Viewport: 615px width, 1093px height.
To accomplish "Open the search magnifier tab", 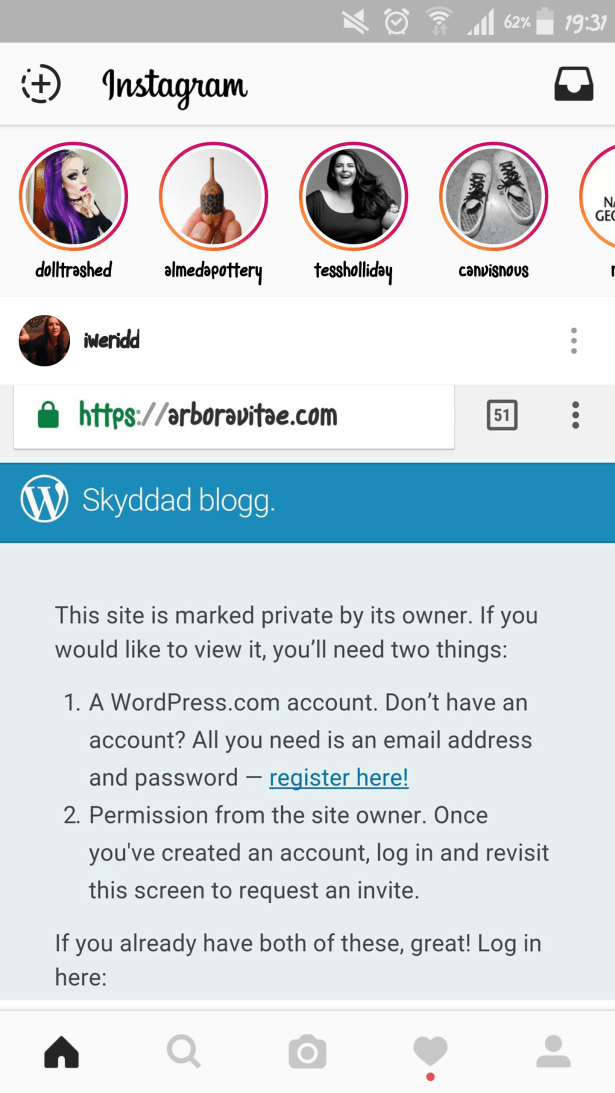I will 184,1051.
